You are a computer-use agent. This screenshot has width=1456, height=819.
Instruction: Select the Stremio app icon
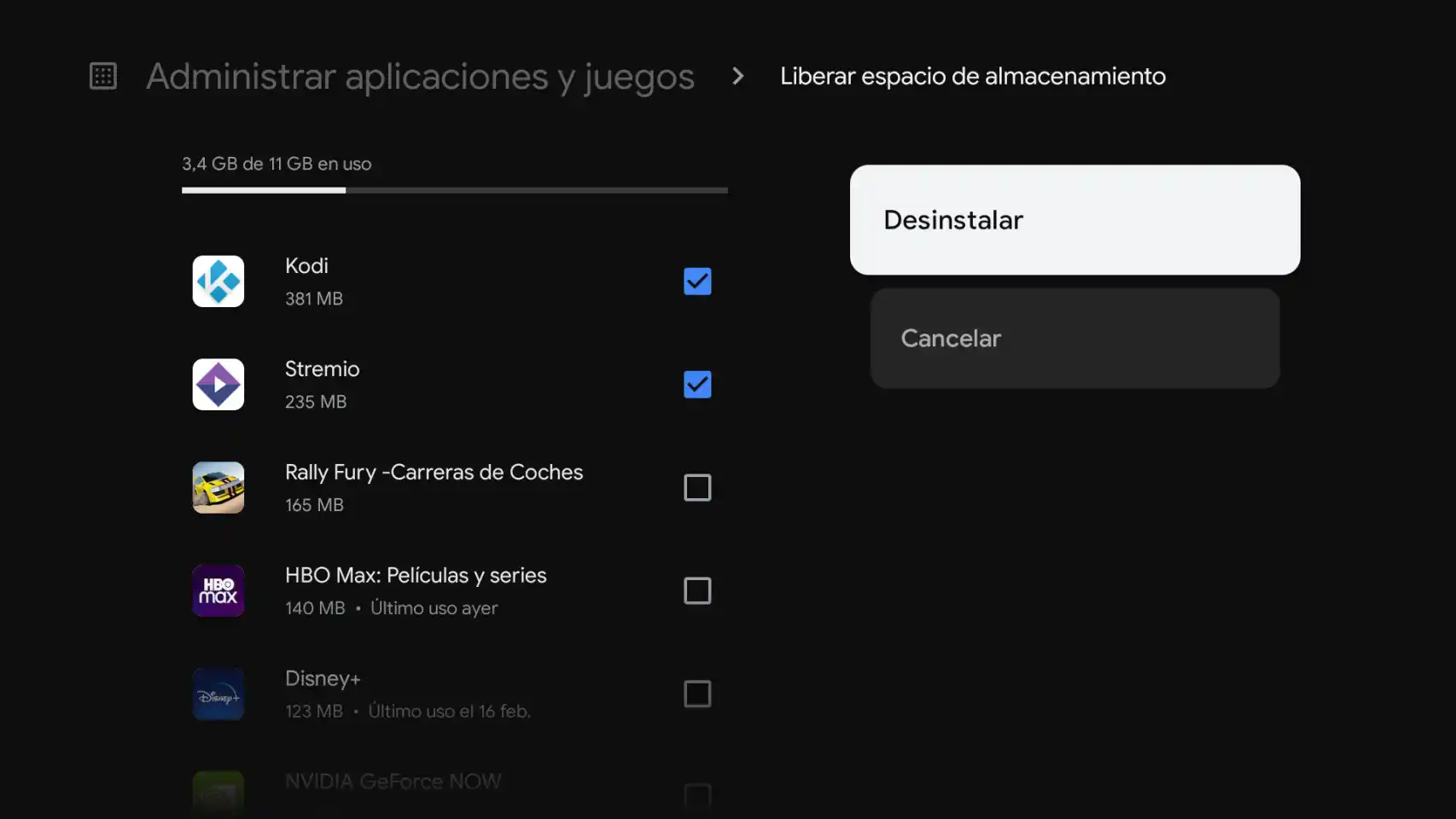[x=218, y=384]
